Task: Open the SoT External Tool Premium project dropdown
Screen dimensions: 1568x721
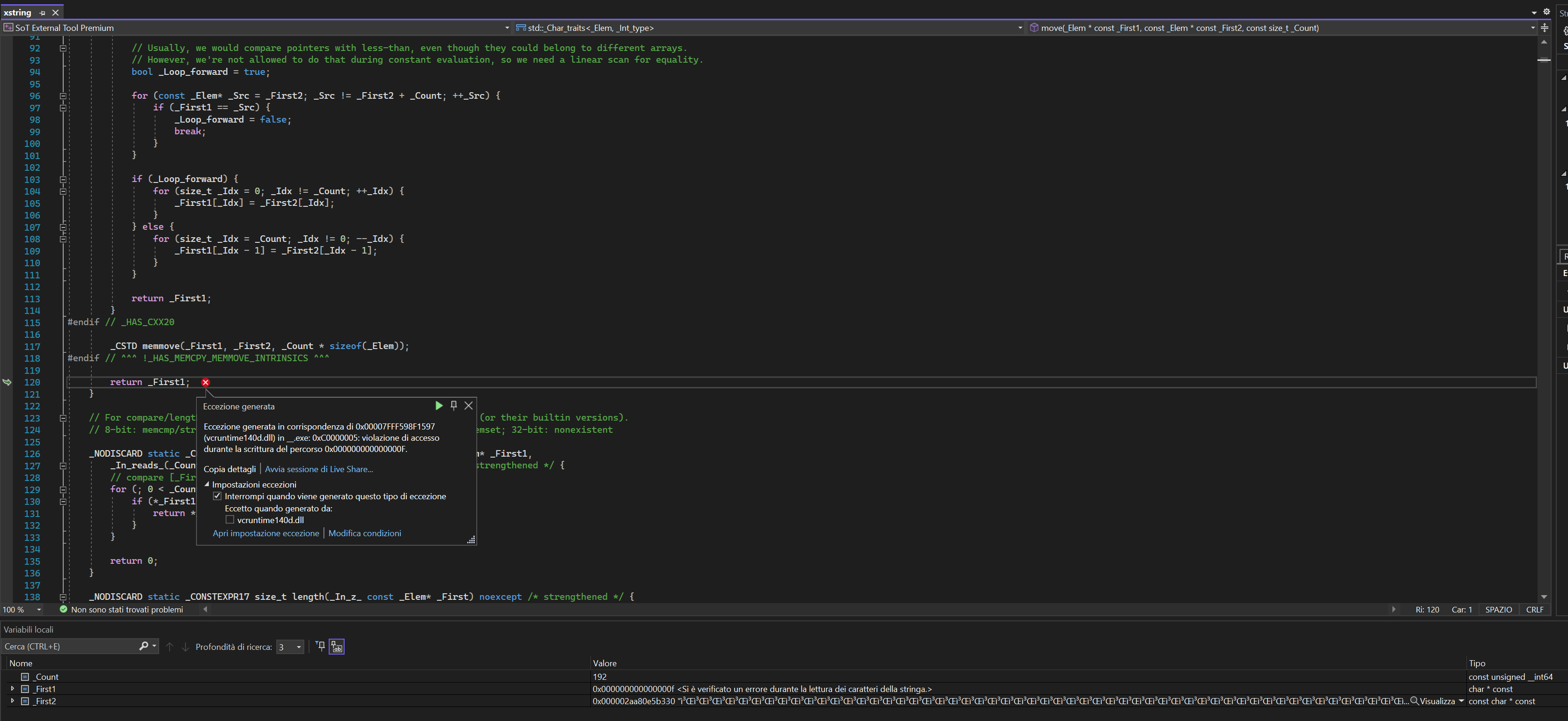Action: pyautogui.click(x=507, y=28)
